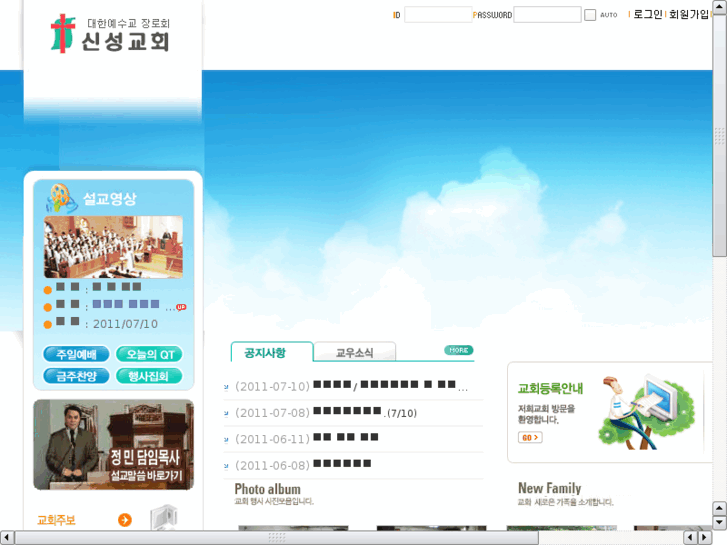Click the bullet arrow icon before 2011-06-08
727x545 pixels.
[x=226, y=466]
